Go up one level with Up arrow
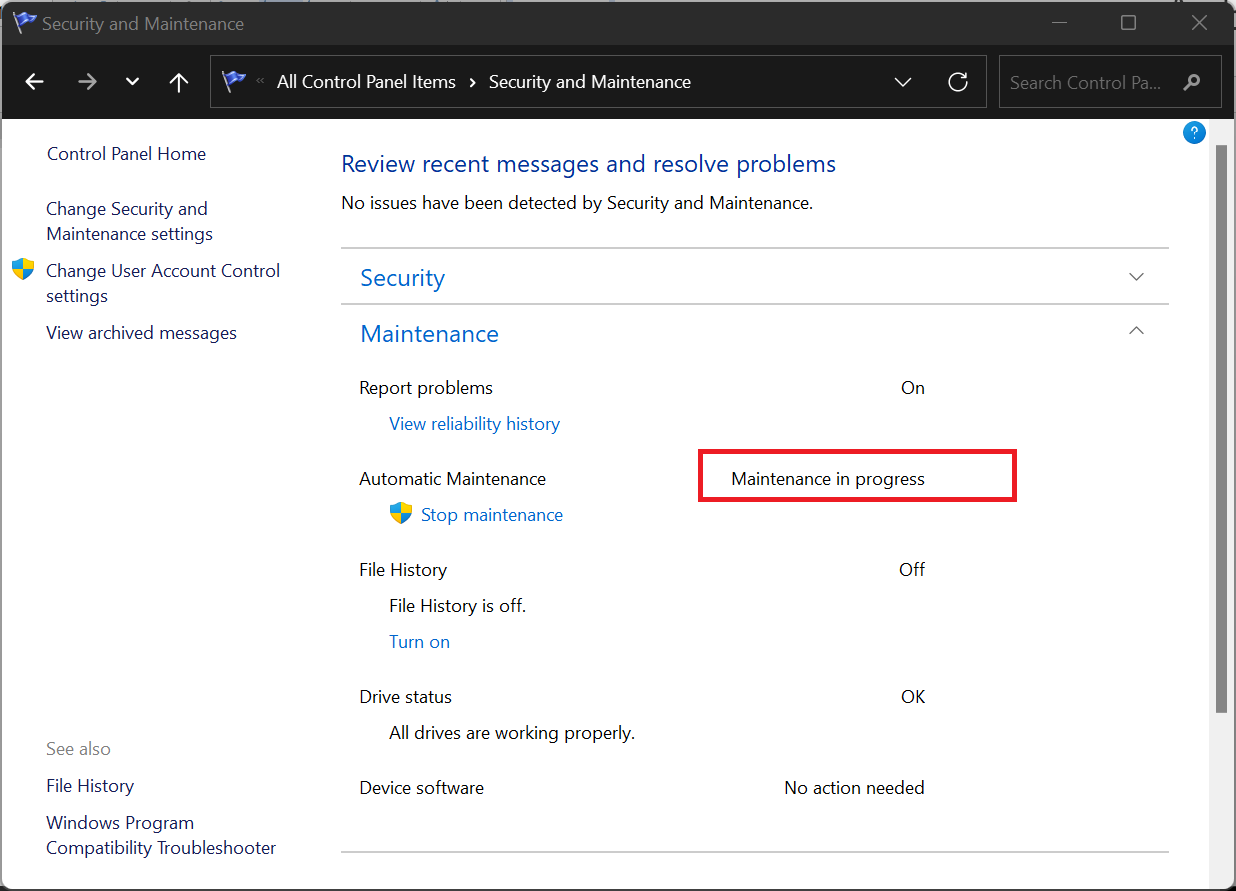1236x891 pixels. click(x=179, y=82)
